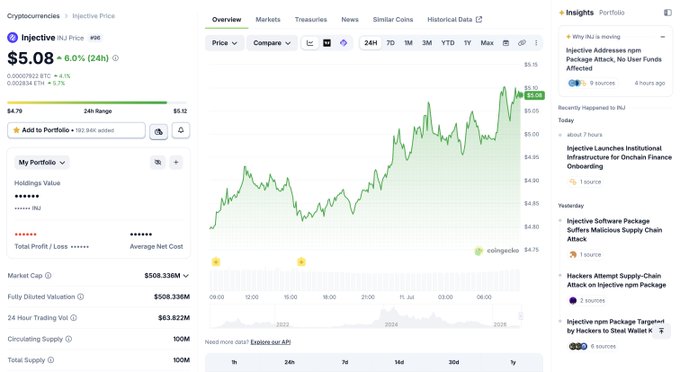Click the 2 sources text
Image resolution: width=680 pixels, height=372 pixels.
click(592, 300)
